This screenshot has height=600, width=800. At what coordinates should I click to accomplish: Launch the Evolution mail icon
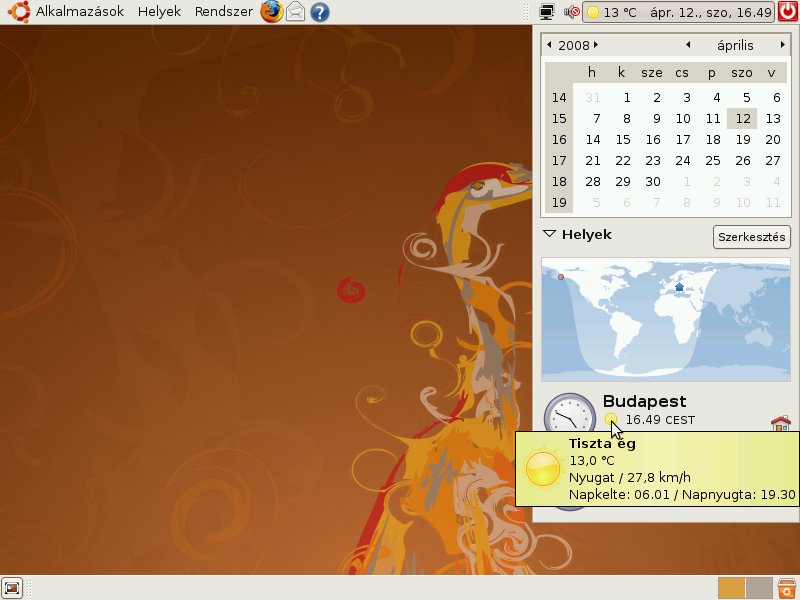(x=295, y=12)
